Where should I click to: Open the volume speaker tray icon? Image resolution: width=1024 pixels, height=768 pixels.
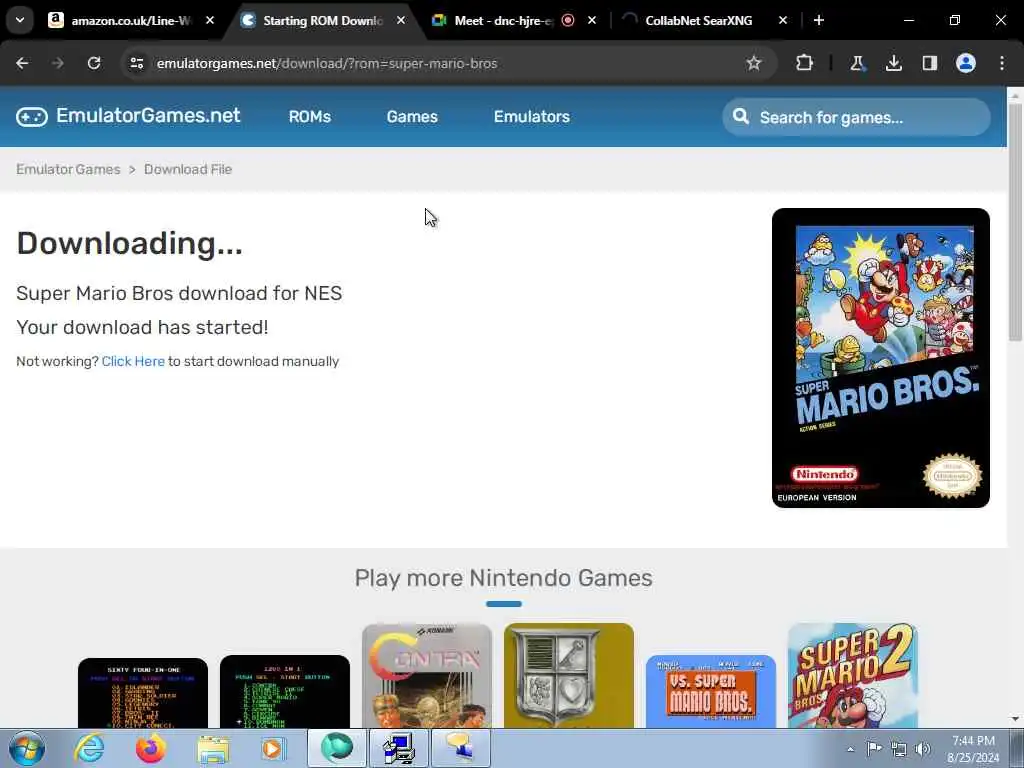(x=923, y=749)
